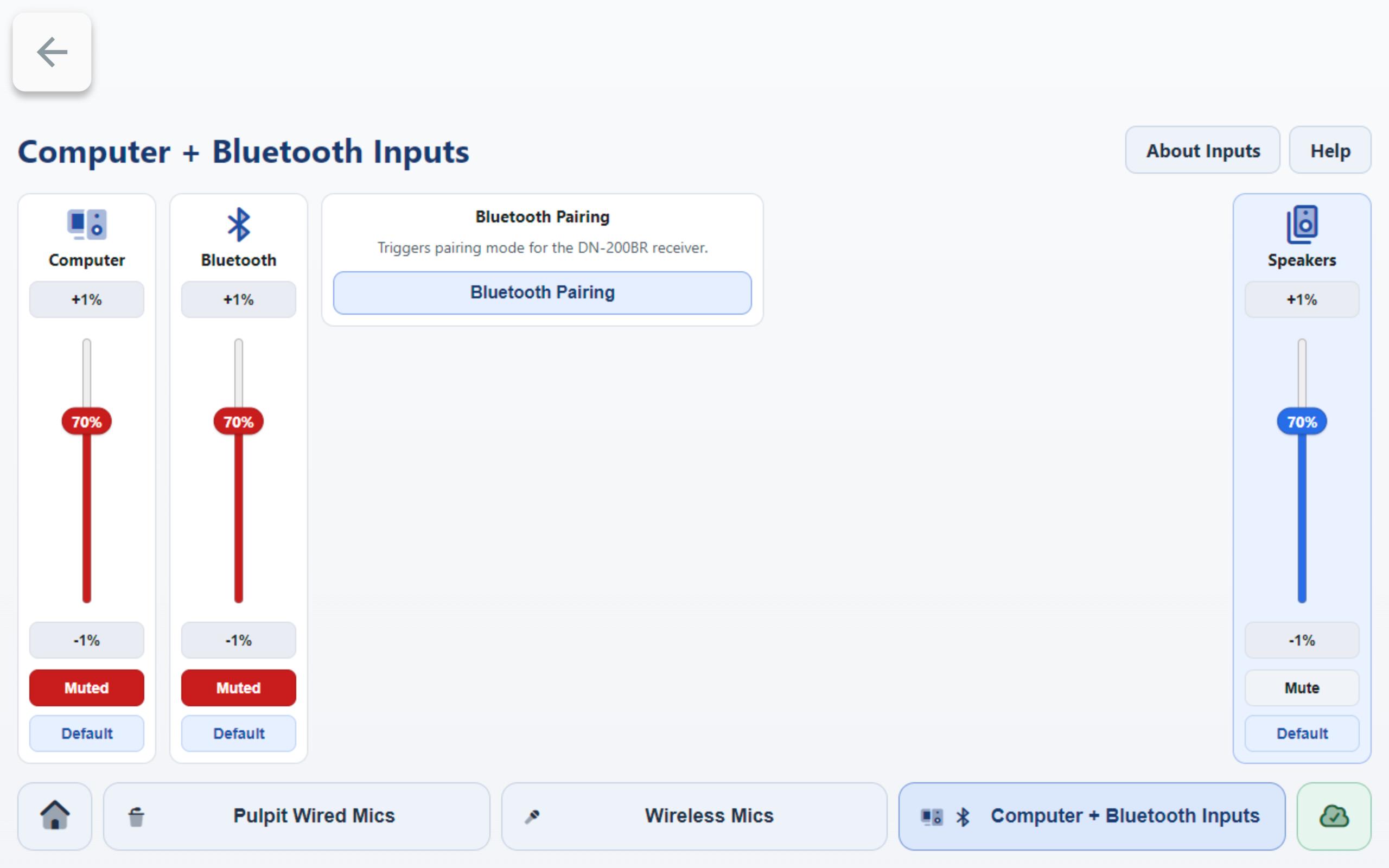Select the Computer input icon
This screenshot has width=1389, height=868.
(x=86, y=225)
